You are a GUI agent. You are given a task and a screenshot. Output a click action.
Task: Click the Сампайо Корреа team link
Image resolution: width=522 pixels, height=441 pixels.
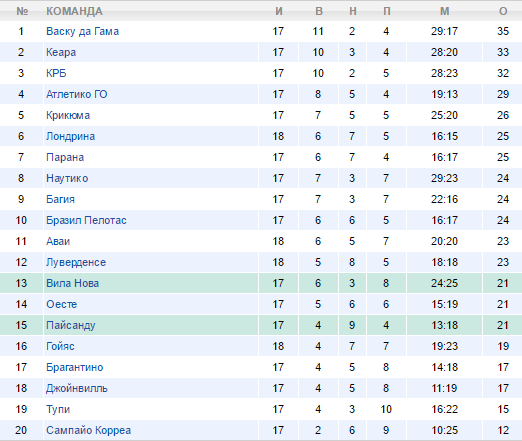point(88,430)
